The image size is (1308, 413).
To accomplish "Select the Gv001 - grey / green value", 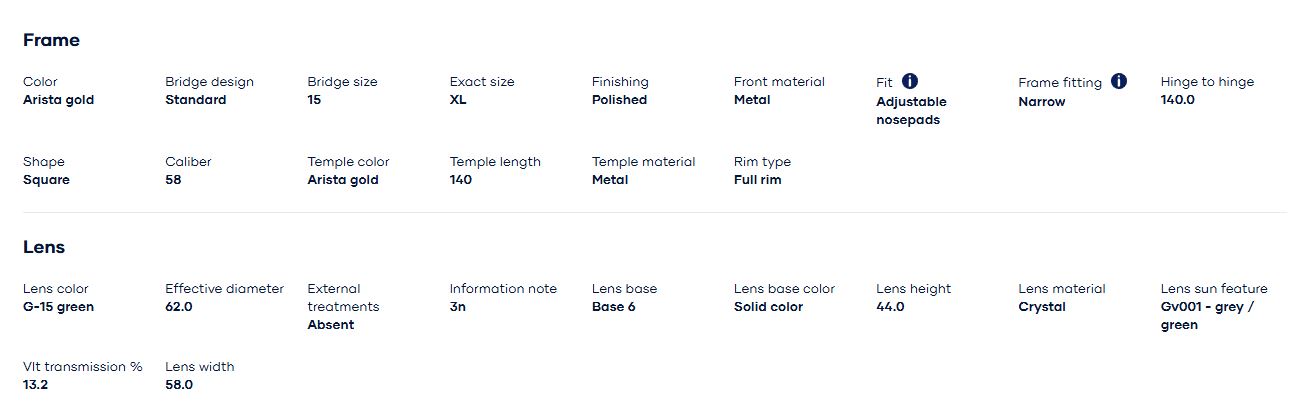I will click(1207, 316).
